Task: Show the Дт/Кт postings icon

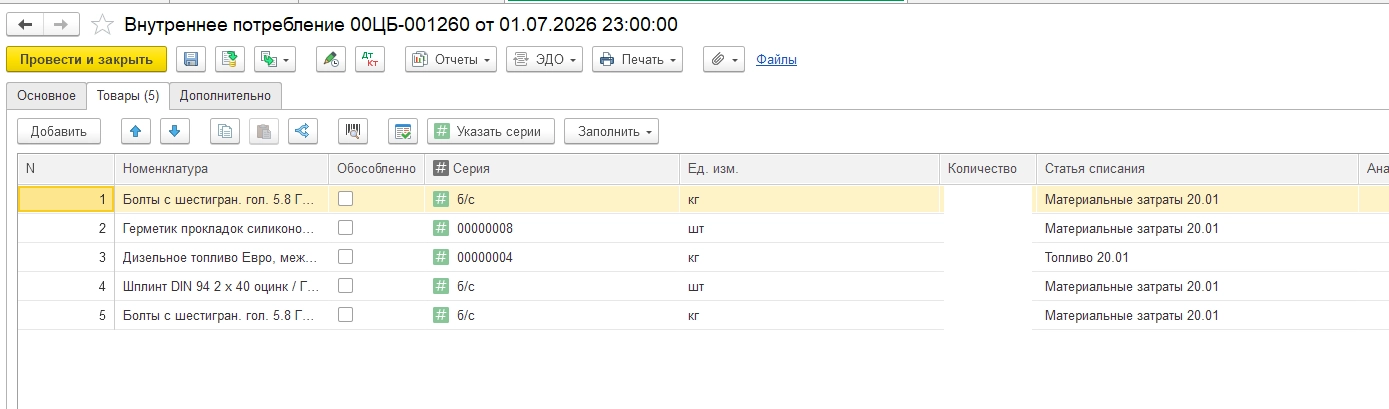Action: [368, 60]
